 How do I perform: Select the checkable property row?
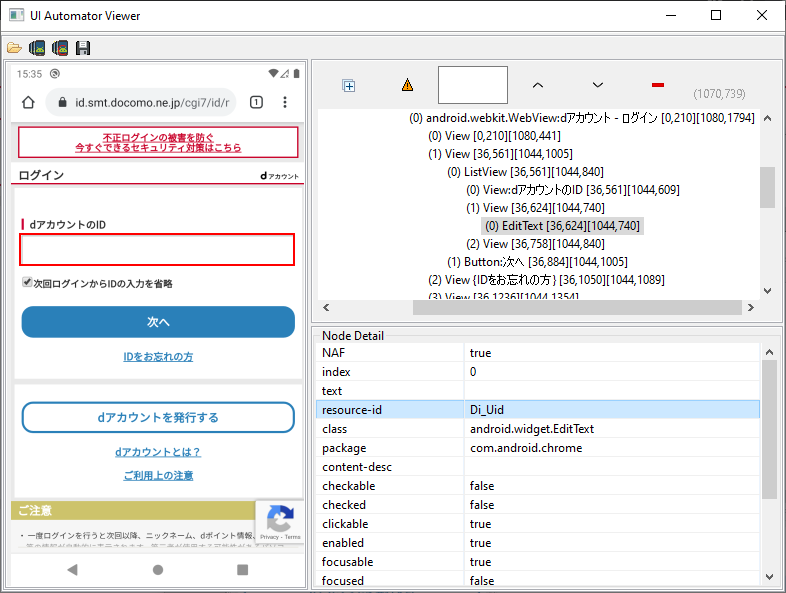coord(538,486)
